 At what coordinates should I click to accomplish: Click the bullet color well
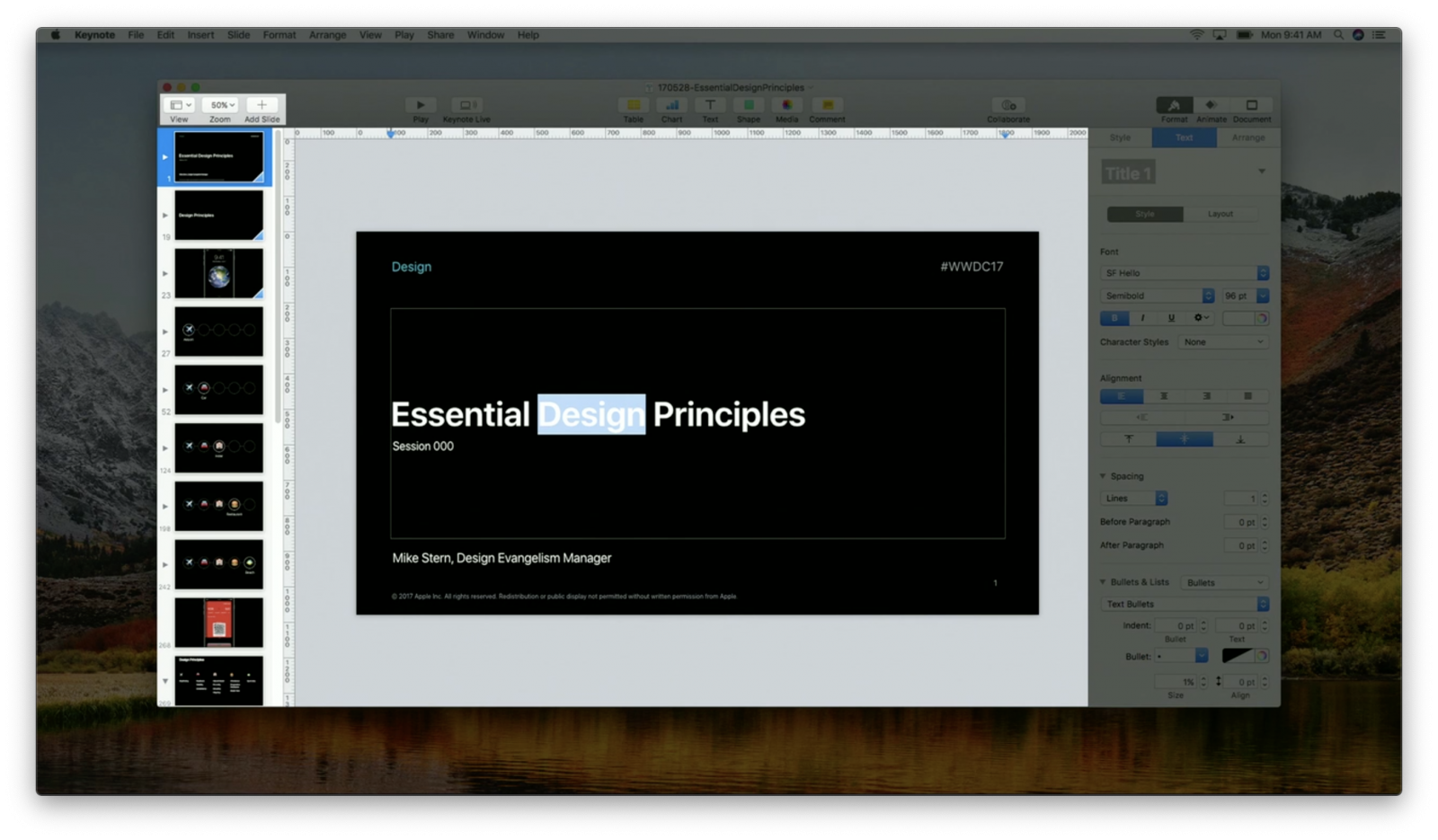coord(1237,656)
